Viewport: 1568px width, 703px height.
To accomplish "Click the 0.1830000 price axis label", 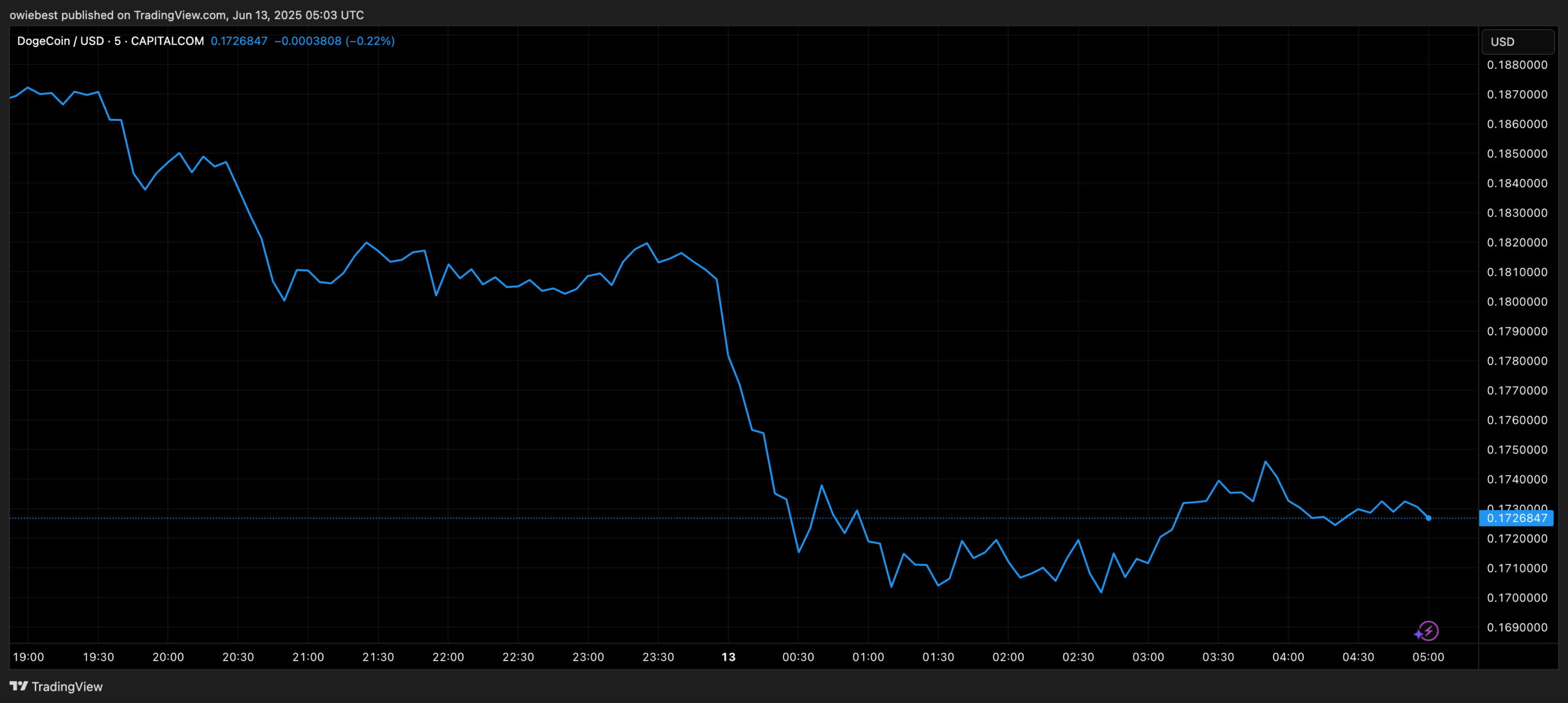I will coord(1517,213).
